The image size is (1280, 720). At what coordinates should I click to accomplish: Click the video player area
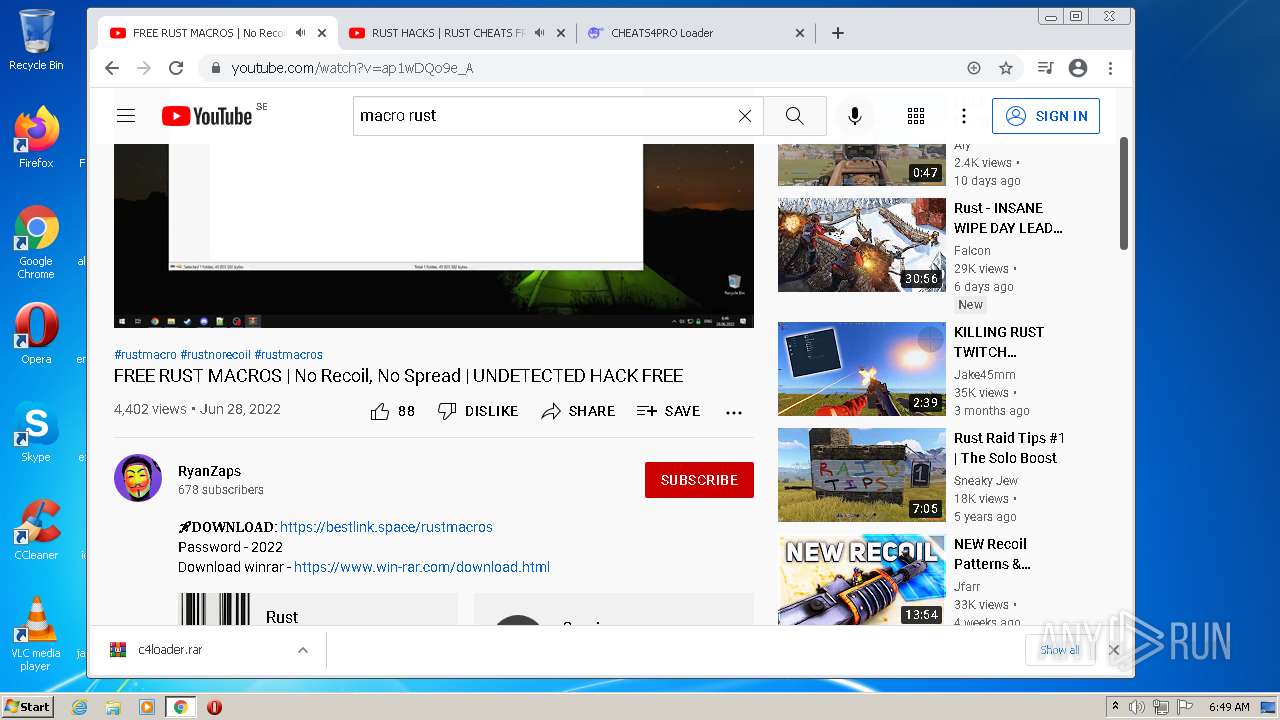(x=434, y=235)
